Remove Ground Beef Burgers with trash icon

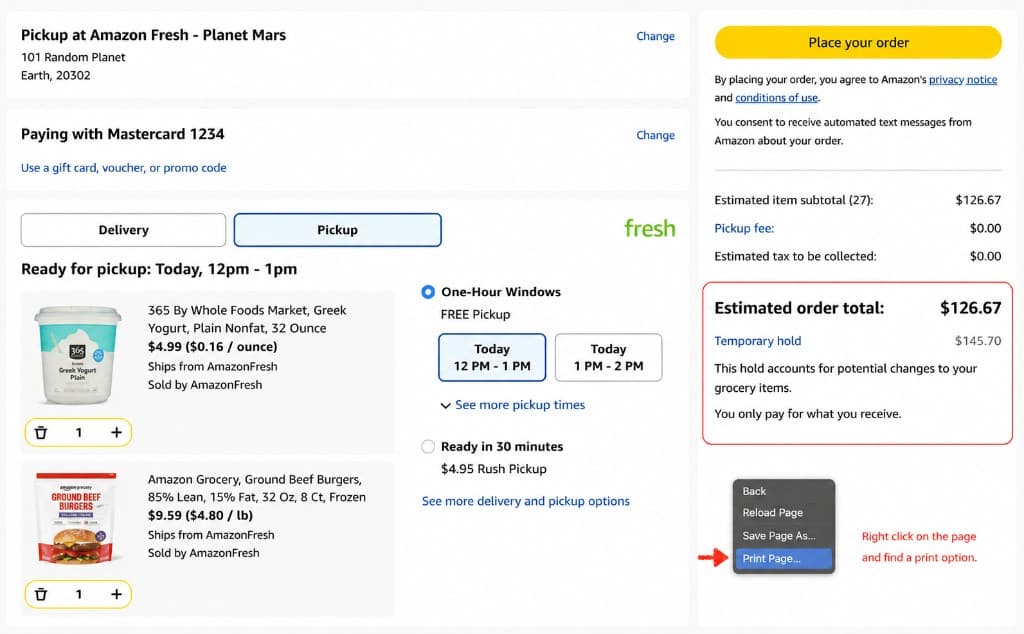tap(40, 594)
